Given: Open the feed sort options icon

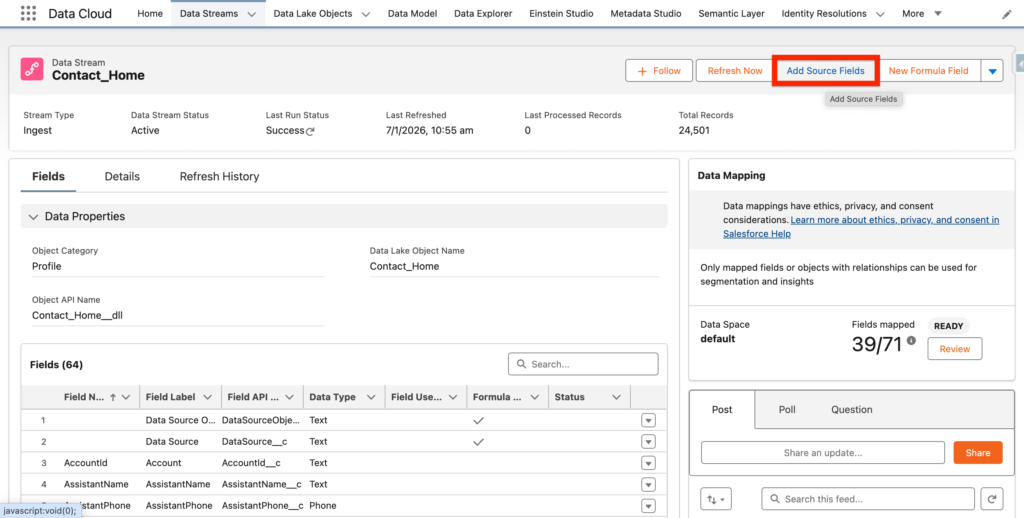Looking at the screenshot, I should pos(716,499).
